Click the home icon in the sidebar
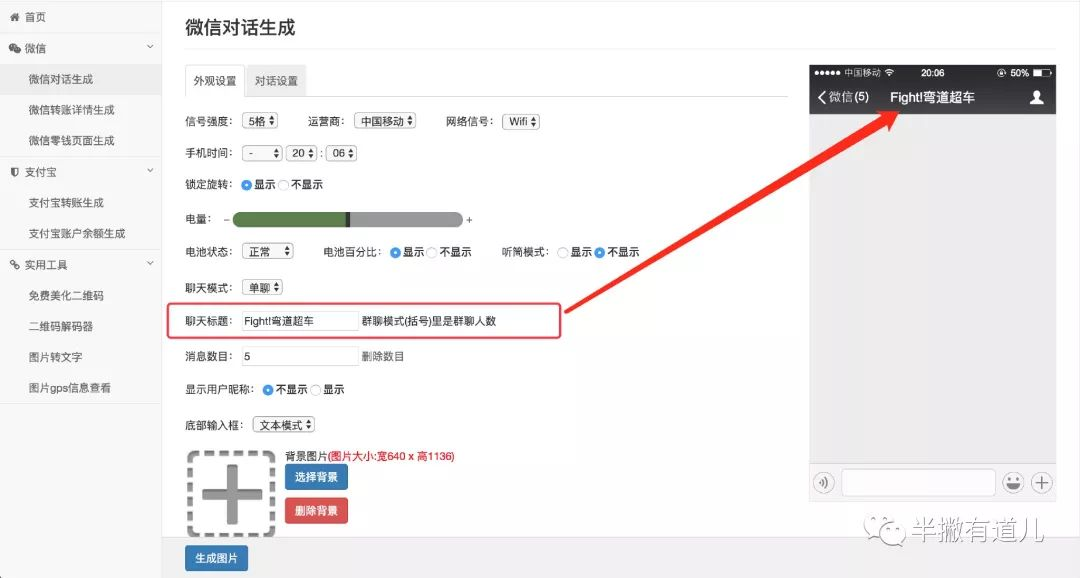Screen dimensions: 1080x578 [x=14, y=17]
